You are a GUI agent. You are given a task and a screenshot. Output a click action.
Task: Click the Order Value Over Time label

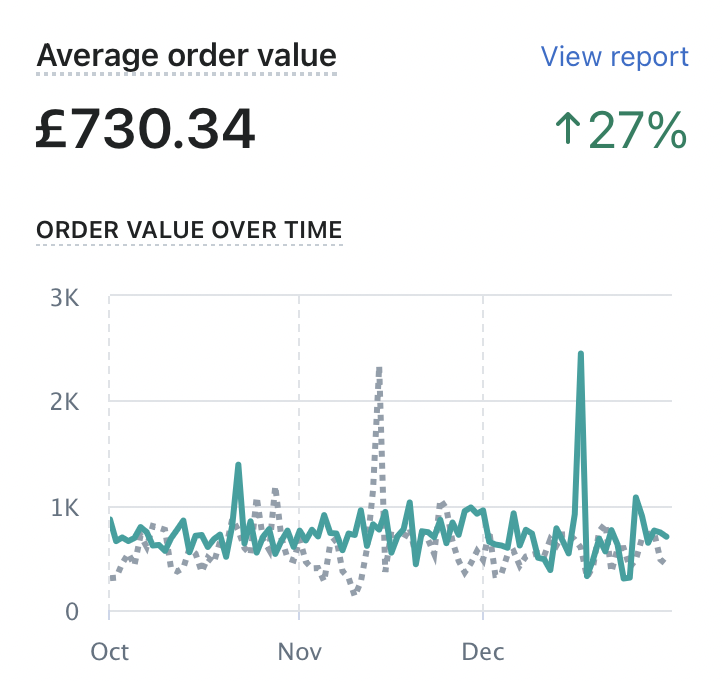(189, 229)
